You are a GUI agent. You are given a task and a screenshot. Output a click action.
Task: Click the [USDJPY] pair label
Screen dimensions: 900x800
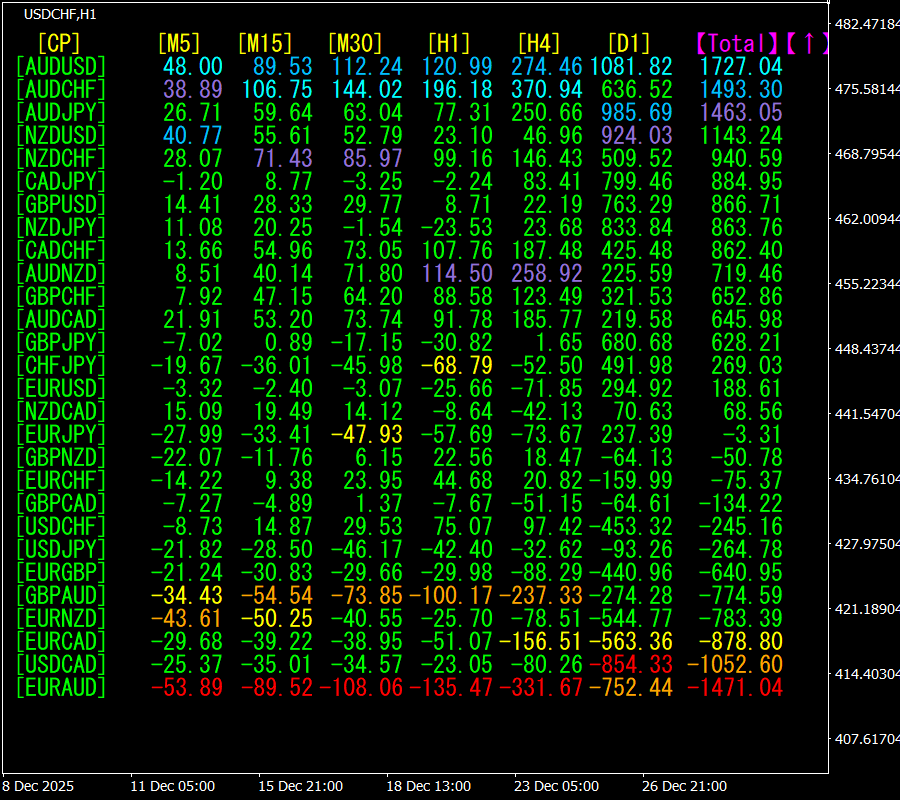pos(61,549)
